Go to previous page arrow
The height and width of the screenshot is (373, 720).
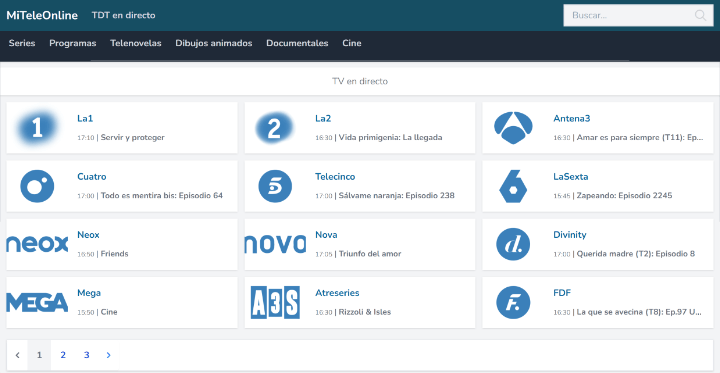[17, 355]
